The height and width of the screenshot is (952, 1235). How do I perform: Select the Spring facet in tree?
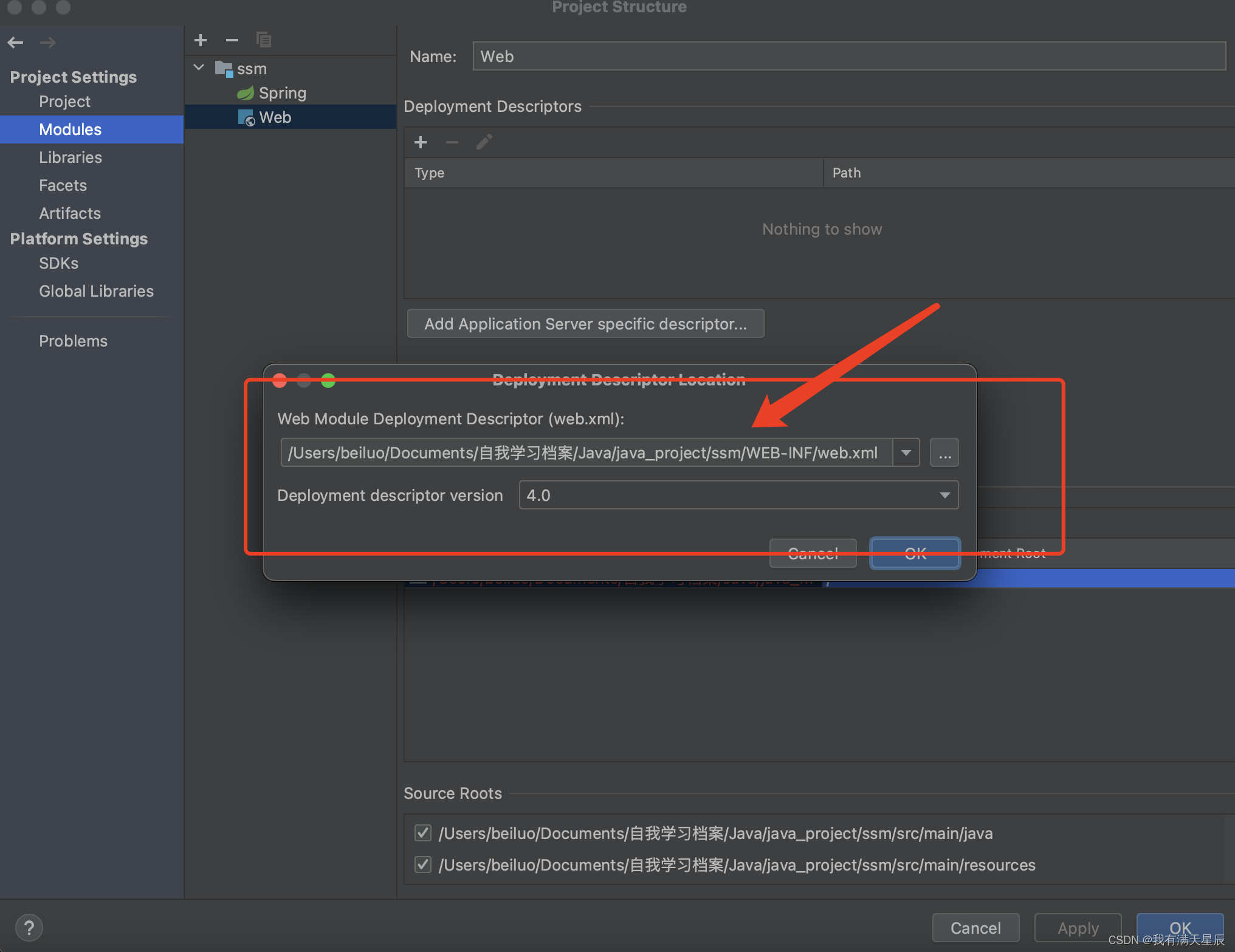pos(282,93)
